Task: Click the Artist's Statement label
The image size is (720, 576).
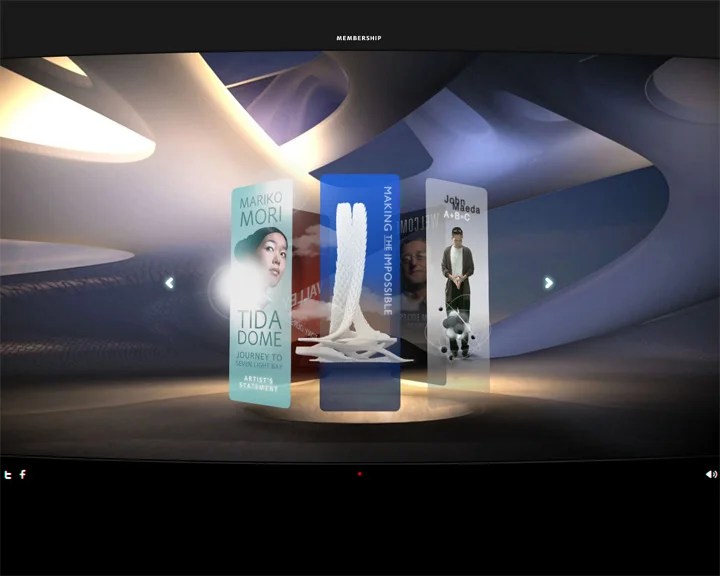Action: point(259,384)
